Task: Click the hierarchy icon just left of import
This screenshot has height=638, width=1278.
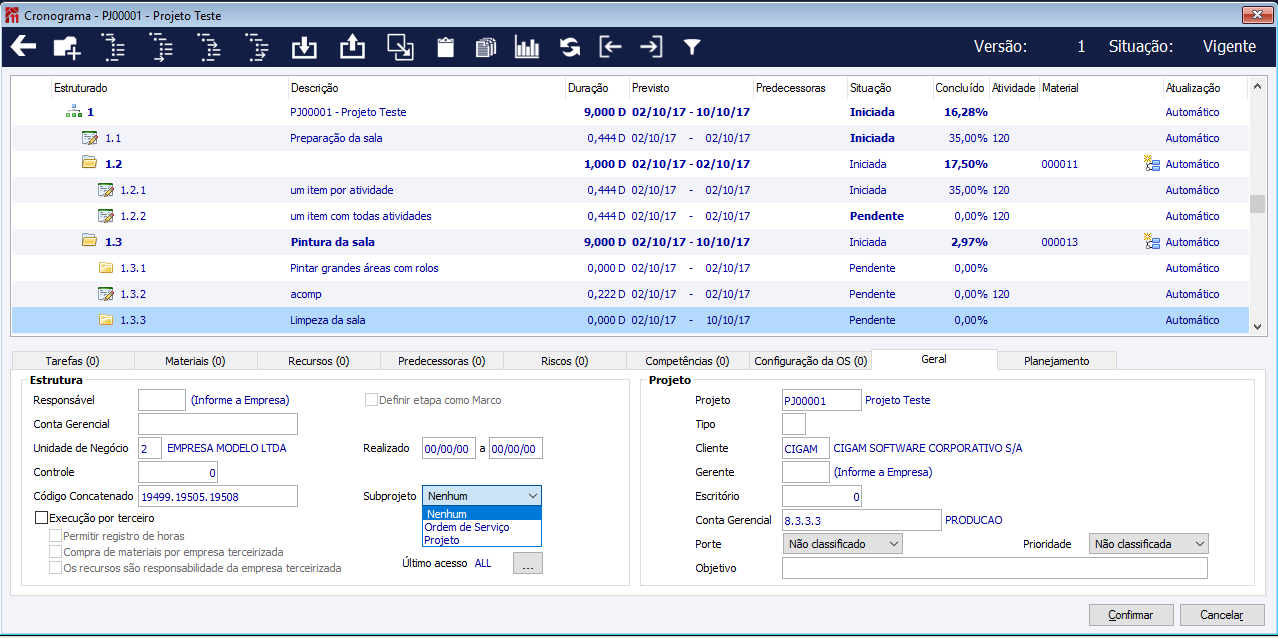Action: (x=258, y=47)
